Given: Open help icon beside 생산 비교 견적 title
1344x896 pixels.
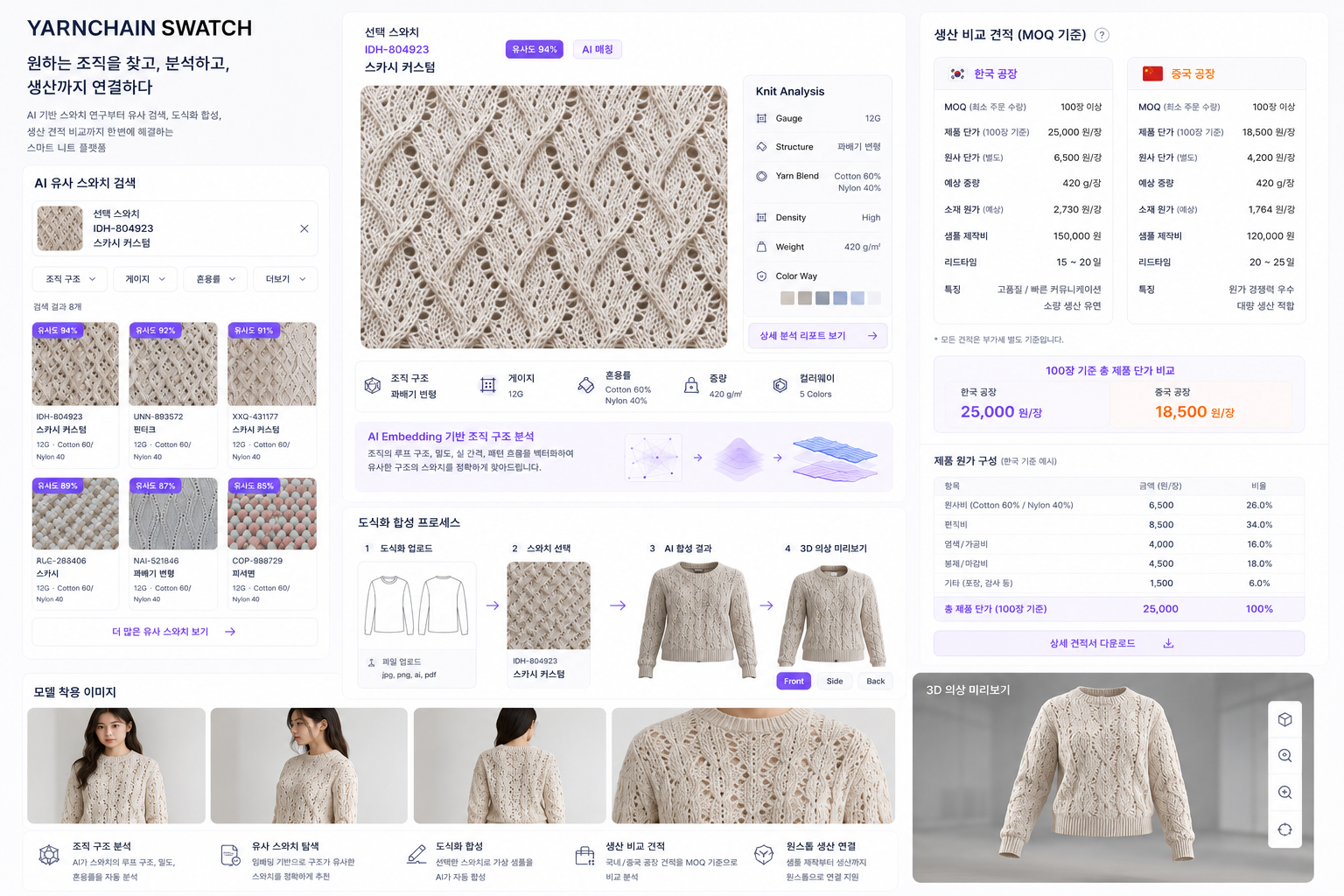Looking at the screenshot, I should [x=1102, y=35].
